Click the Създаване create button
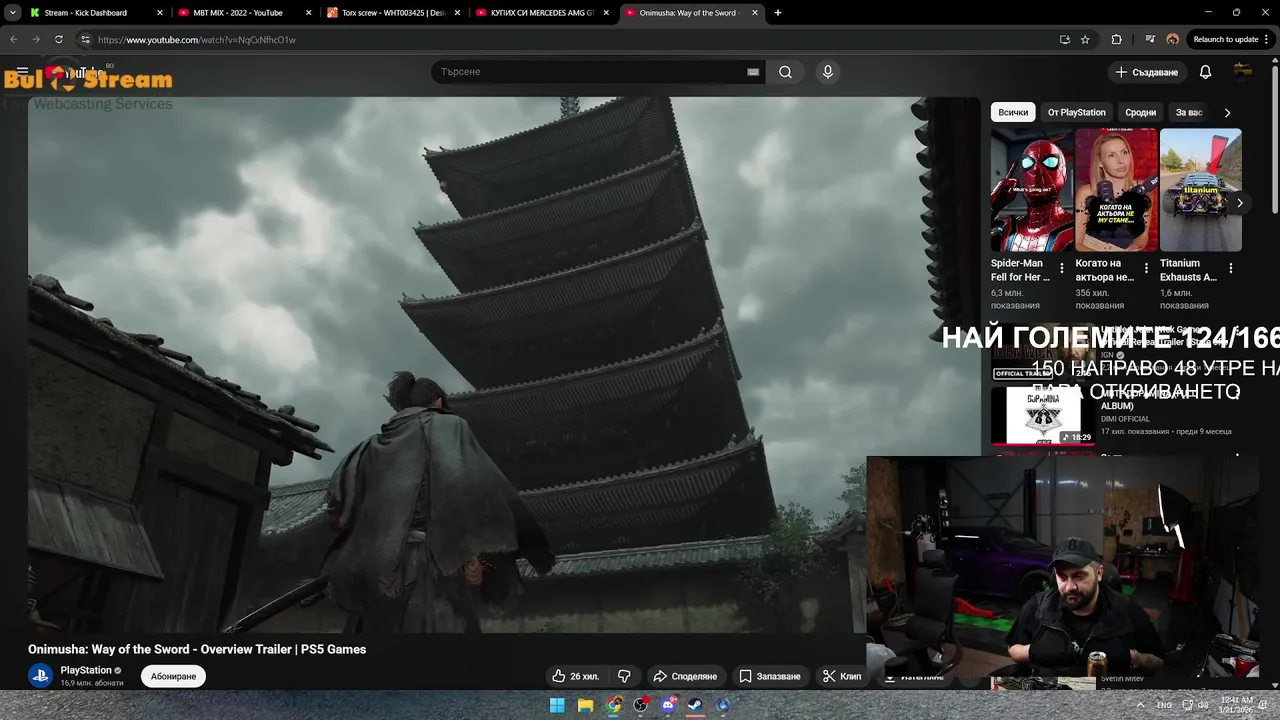Screen dimensions: 1280x720 (x=1147, y=72)
